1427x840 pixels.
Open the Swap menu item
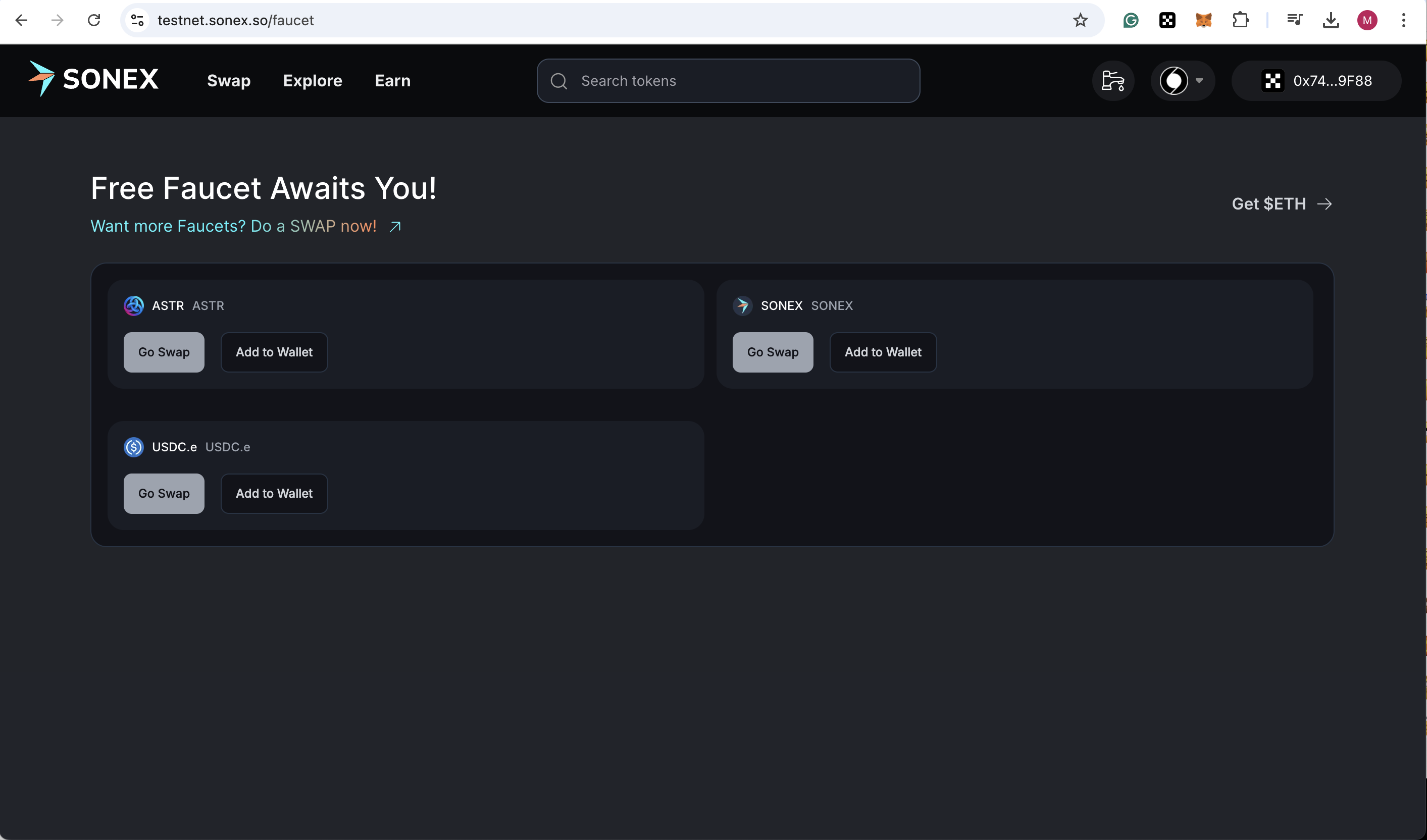pos(229,81)
